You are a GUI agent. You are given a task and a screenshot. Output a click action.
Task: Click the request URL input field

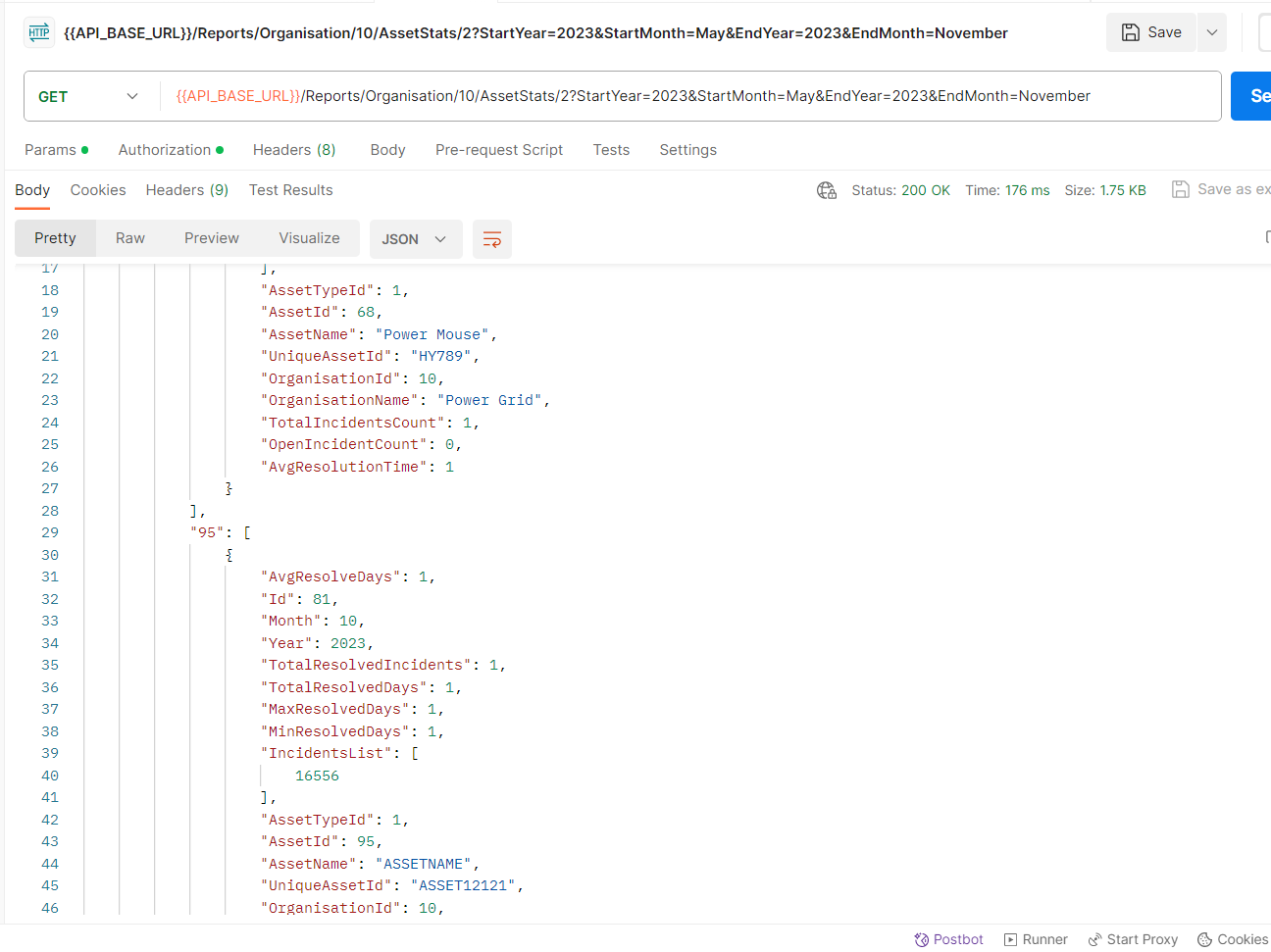686,96
